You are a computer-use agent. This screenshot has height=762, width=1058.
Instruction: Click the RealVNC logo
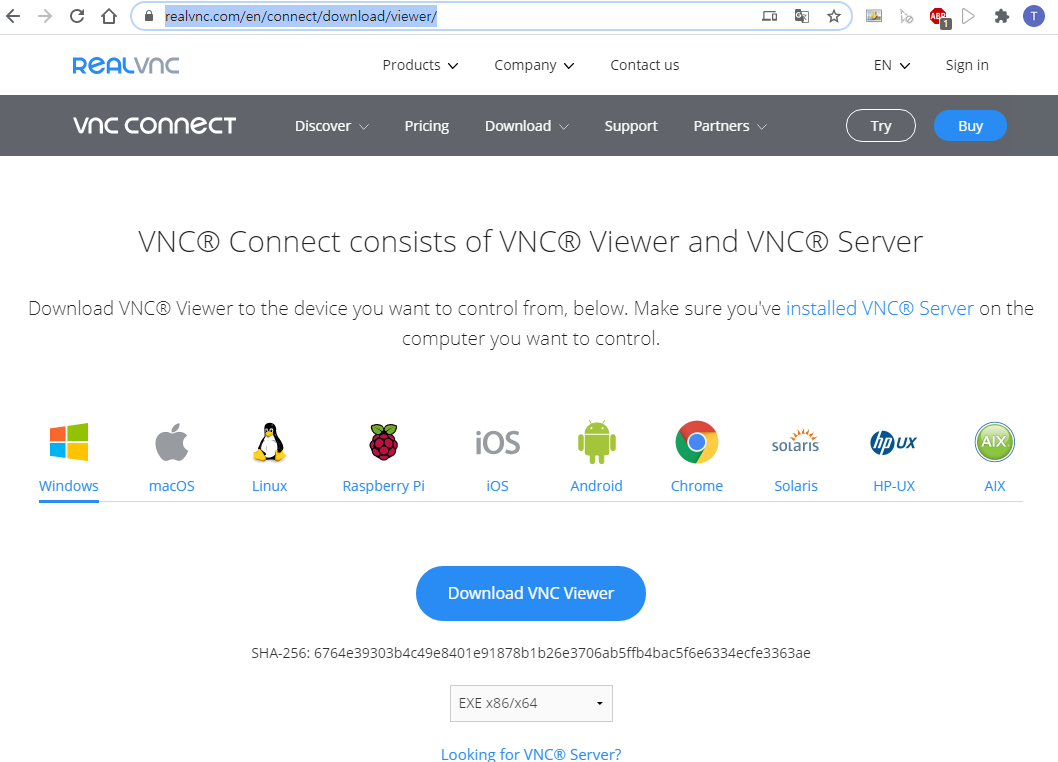click(126, 65)
